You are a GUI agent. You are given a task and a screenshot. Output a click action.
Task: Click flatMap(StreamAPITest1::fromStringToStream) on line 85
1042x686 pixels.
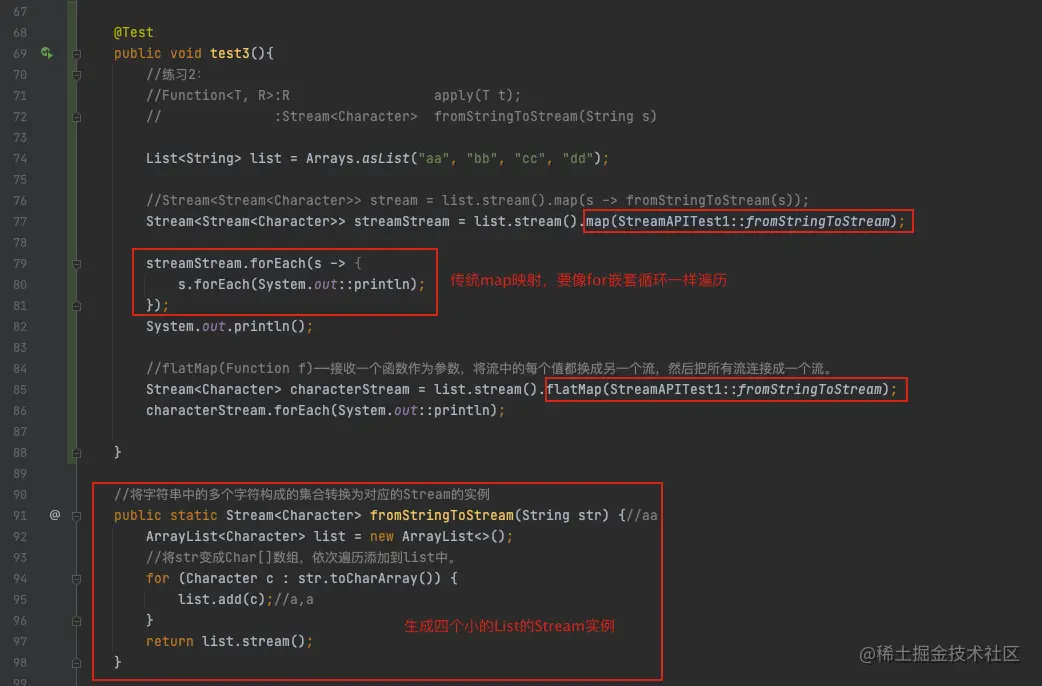coord(718,390)
